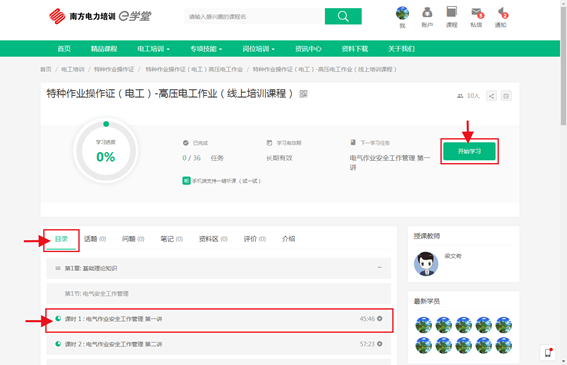This screenshot has width=567, height=365.
Task: Switch to the 笔记 tab
Action: (x=171, y=239)
